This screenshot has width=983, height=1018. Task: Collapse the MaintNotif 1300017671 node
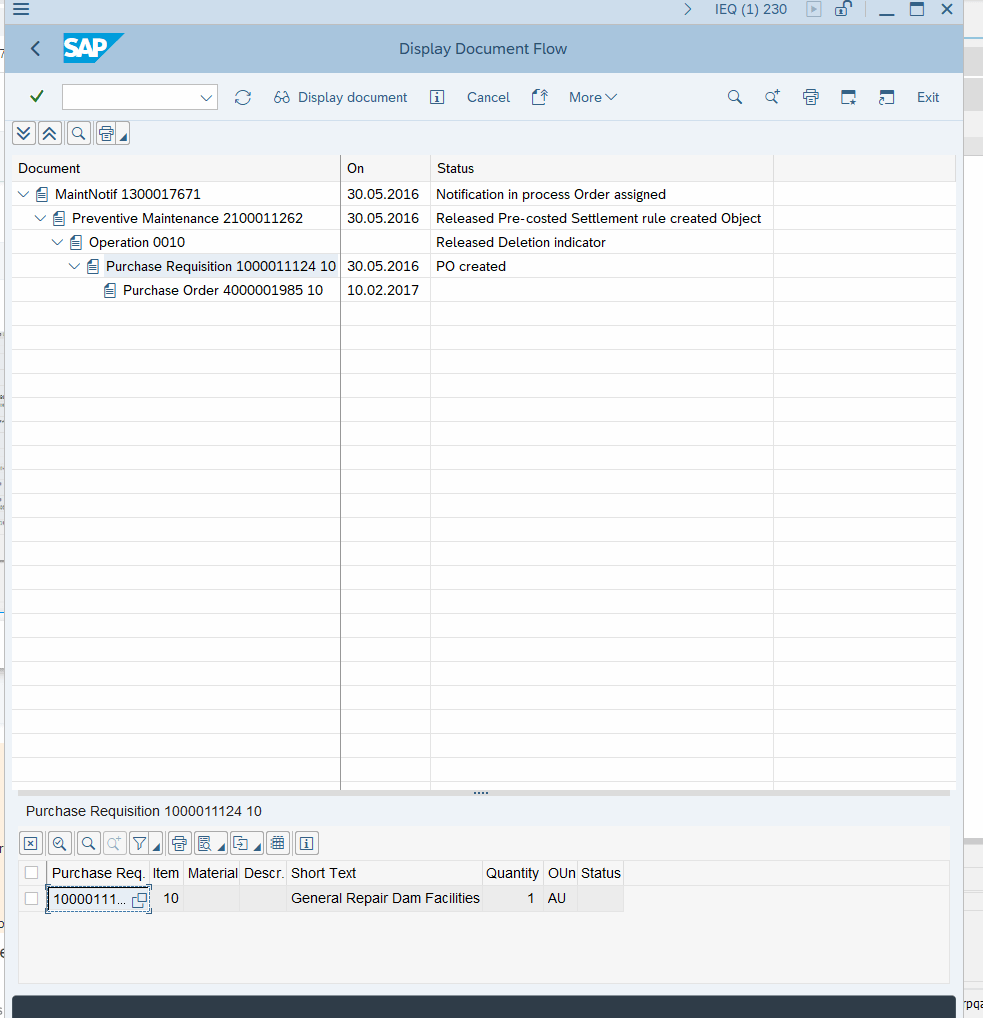point(24,194)
